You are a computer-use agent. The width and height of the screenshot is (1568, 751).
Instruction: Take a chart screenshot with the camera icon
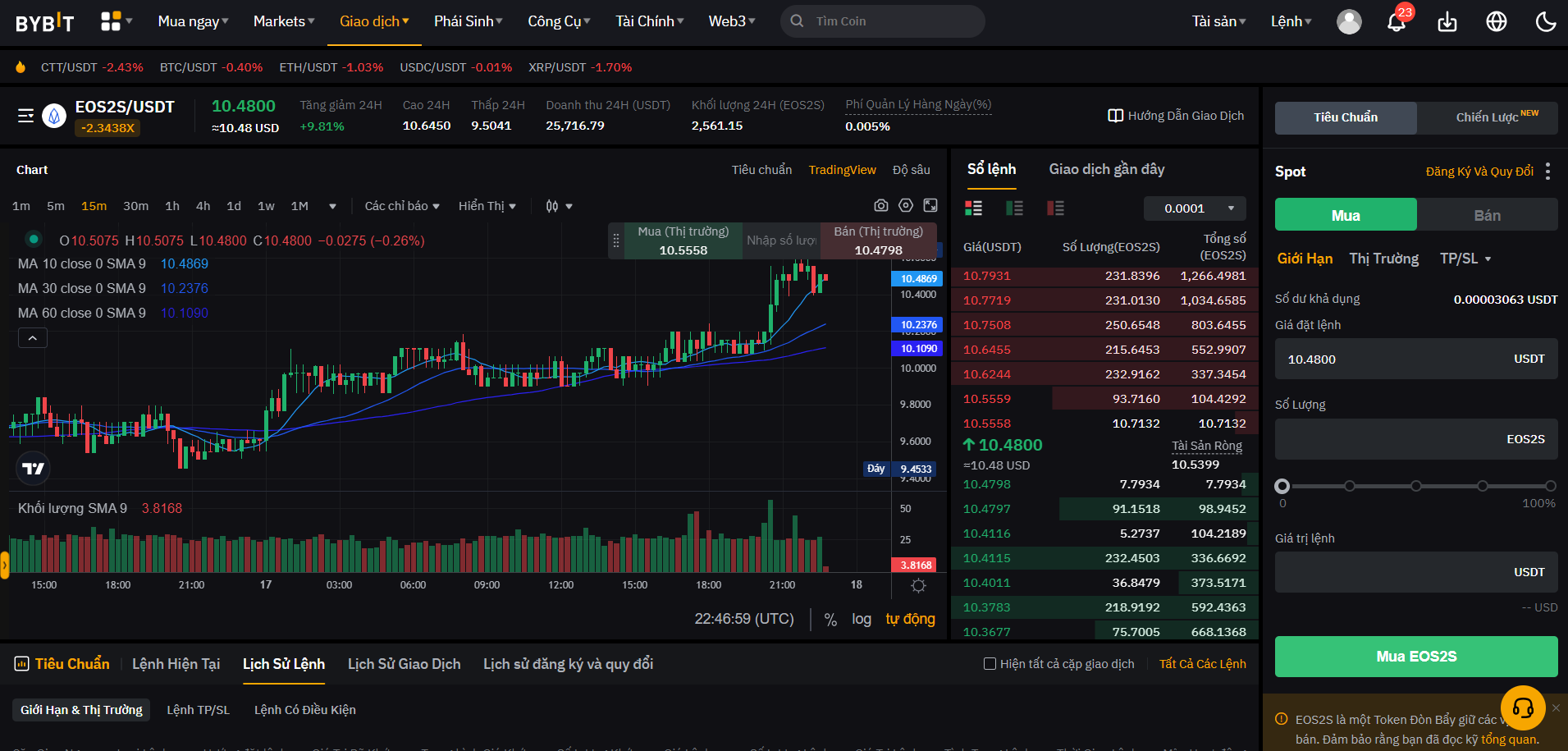click(881, 205)
